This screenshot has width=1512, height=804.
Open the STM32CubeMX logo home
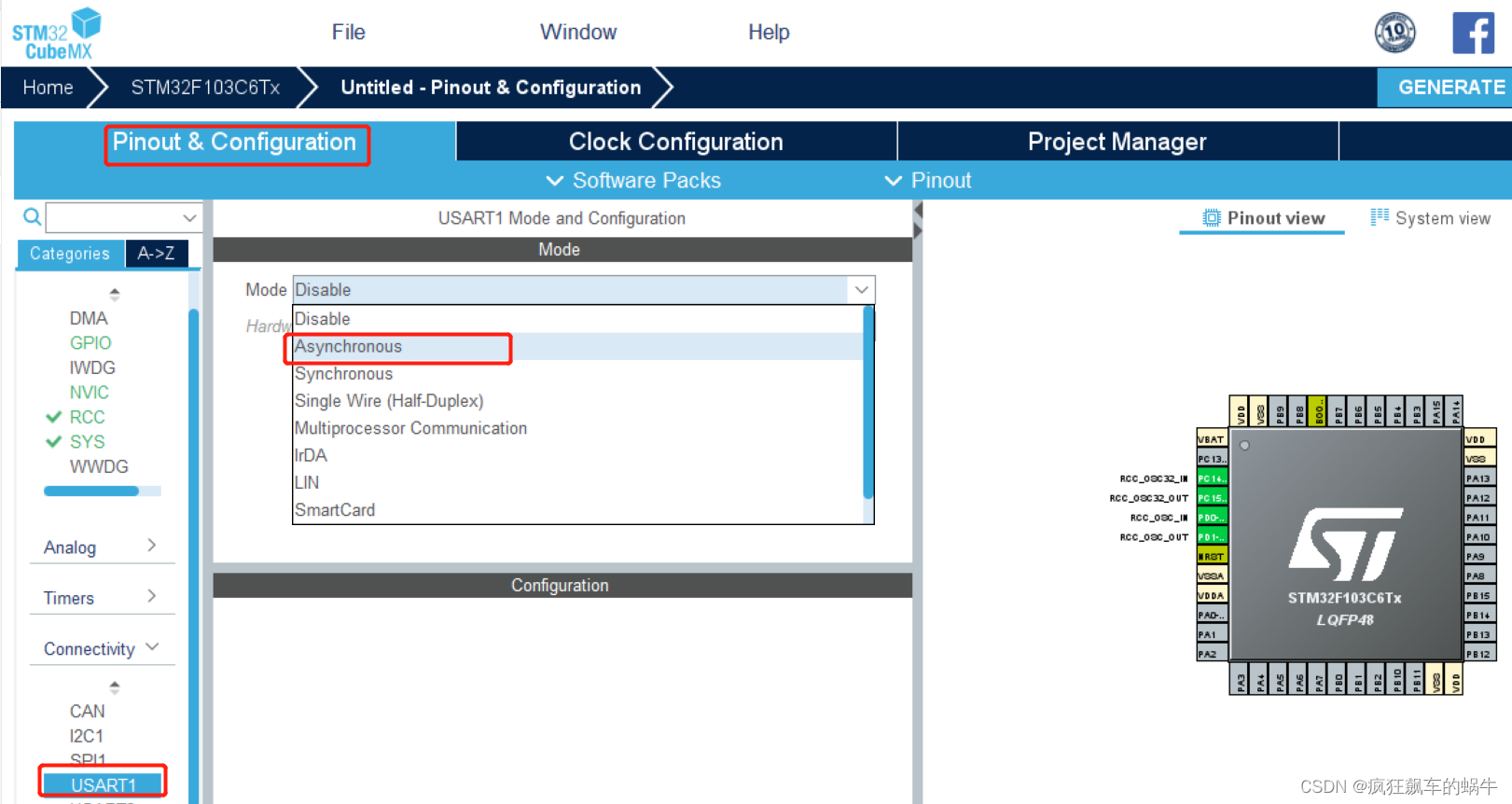pyautogui.click(x=56, y=34)
